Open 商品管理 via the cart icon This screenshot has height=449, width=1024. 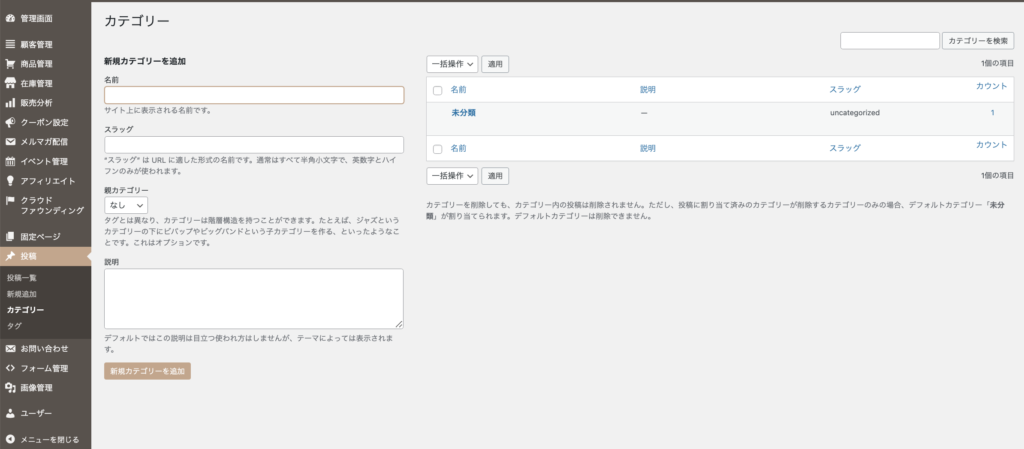point(10,63)
